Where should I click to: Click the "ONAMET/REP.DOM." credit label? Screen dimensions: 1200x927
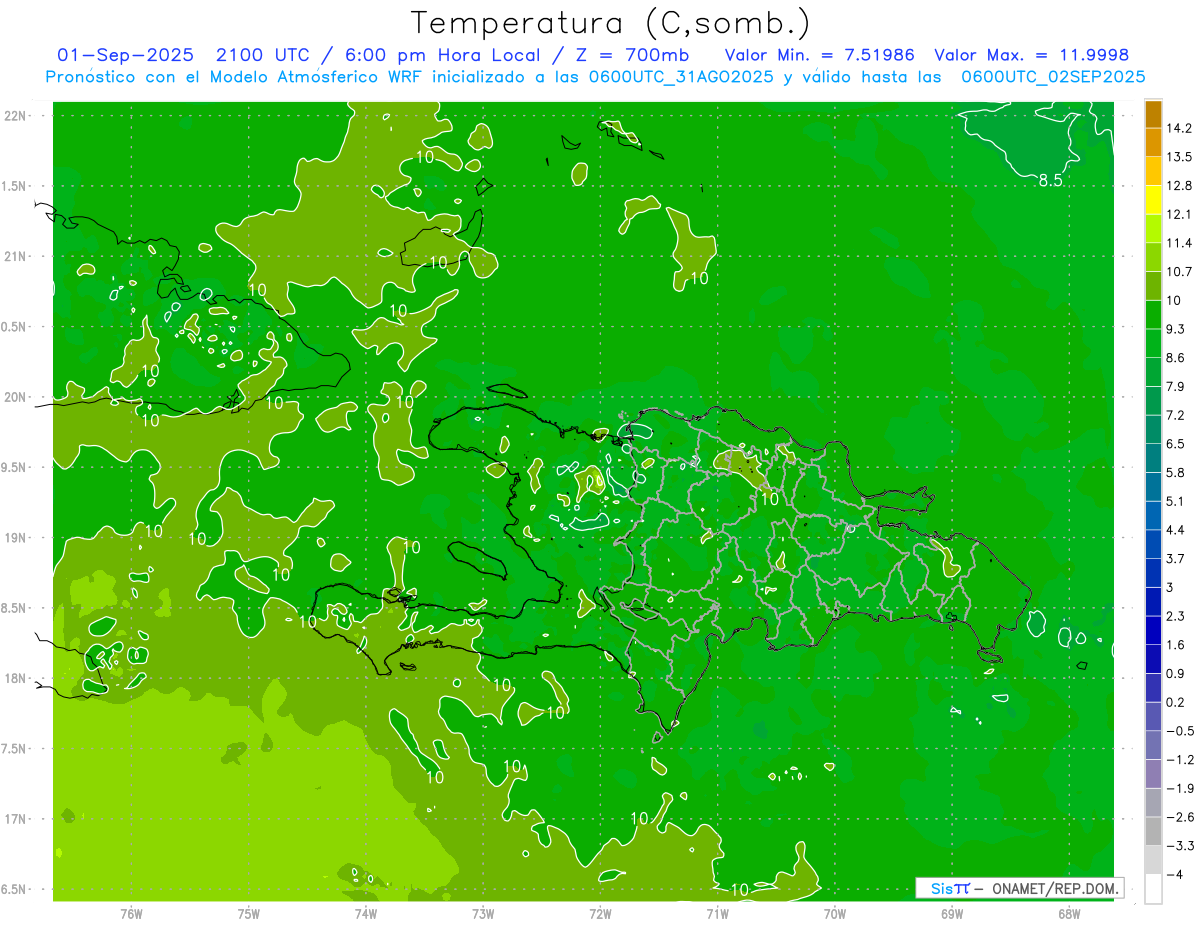click(x=1053, y=888)
